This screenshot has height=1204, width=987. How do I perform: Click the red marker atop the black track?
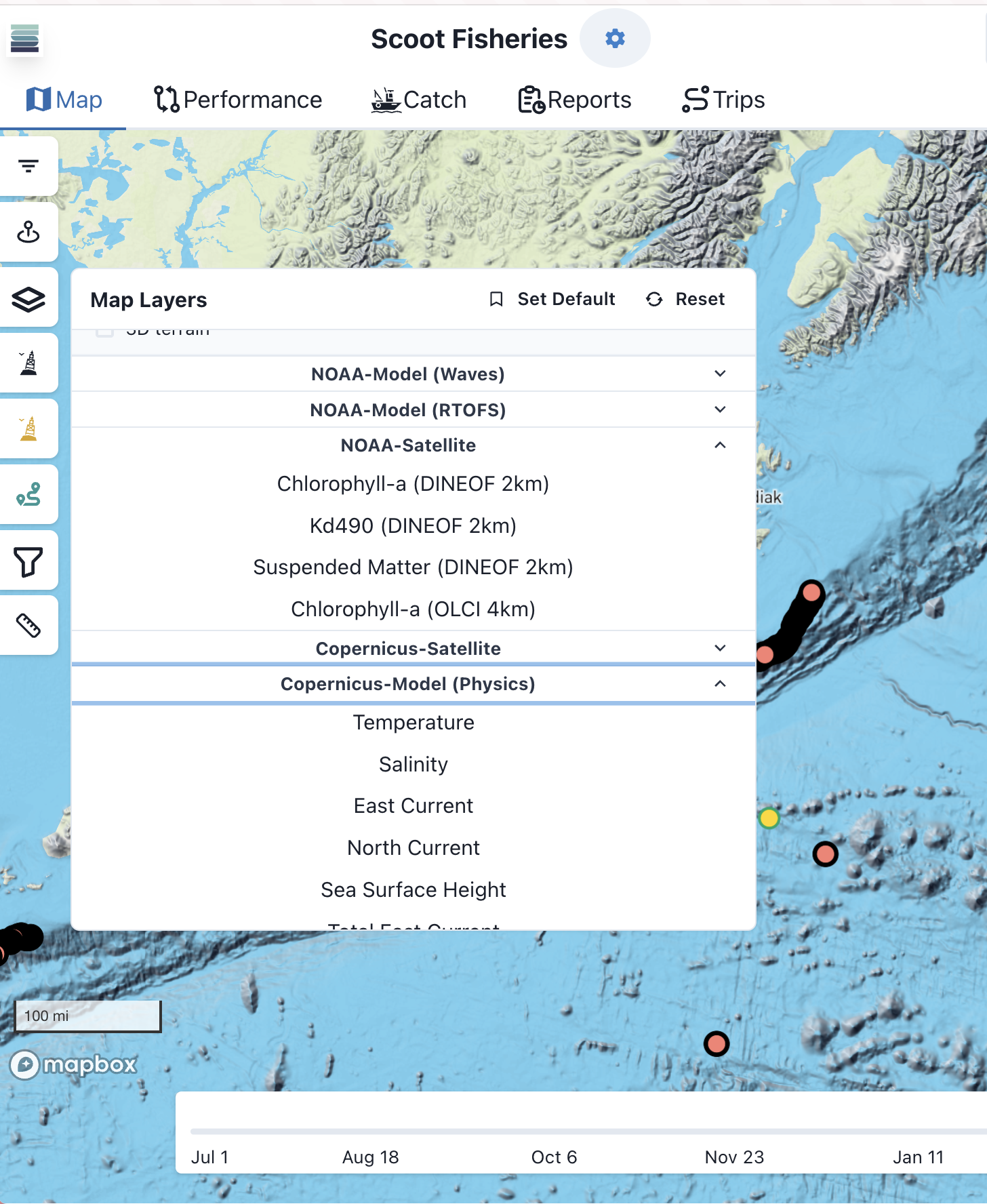point(811,593)
